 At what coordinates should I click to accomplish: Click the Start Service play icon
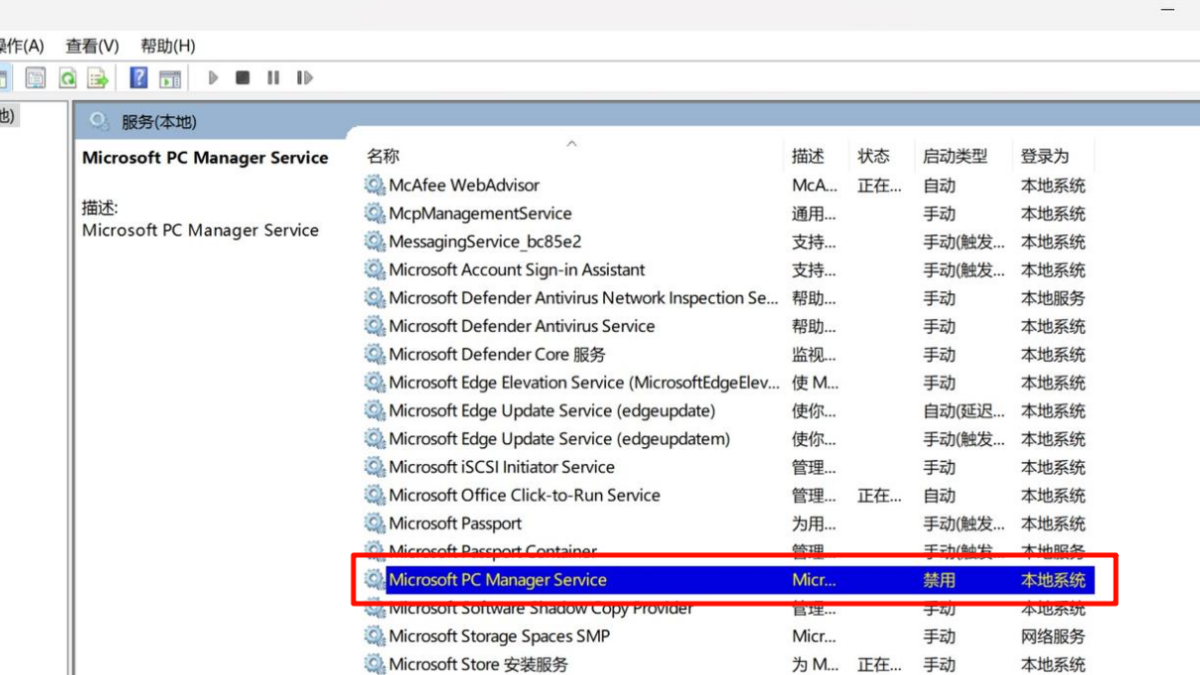[213, 78]
